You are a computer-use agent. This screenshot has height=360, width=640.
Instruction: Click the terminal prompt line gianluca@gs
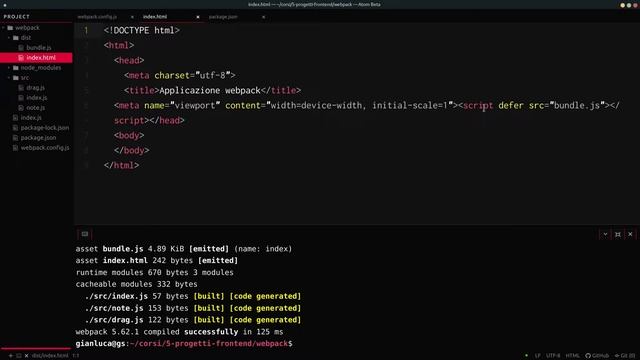[184, 344]
